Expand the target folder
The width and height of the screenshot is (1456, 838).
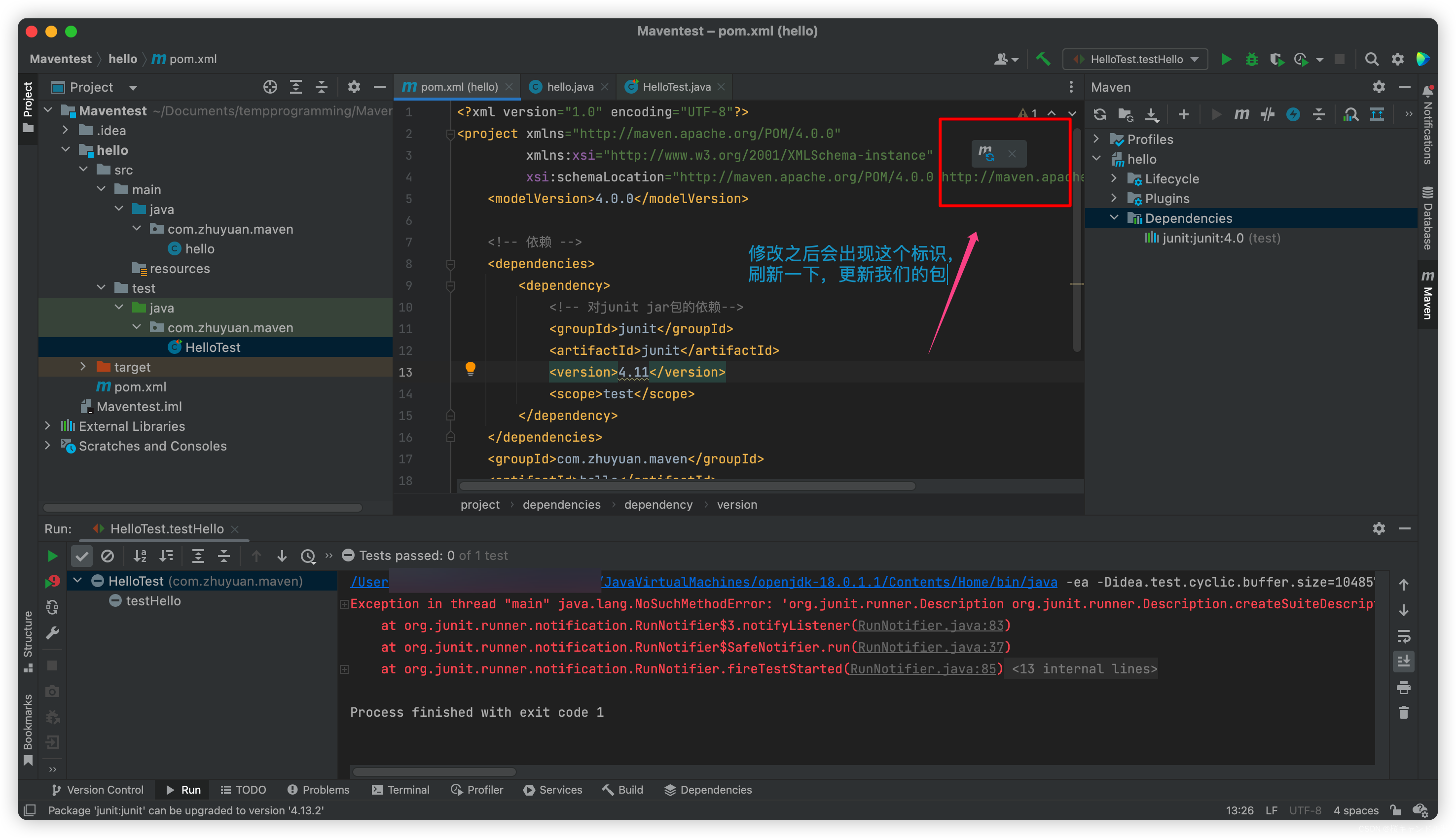(83, 367)
